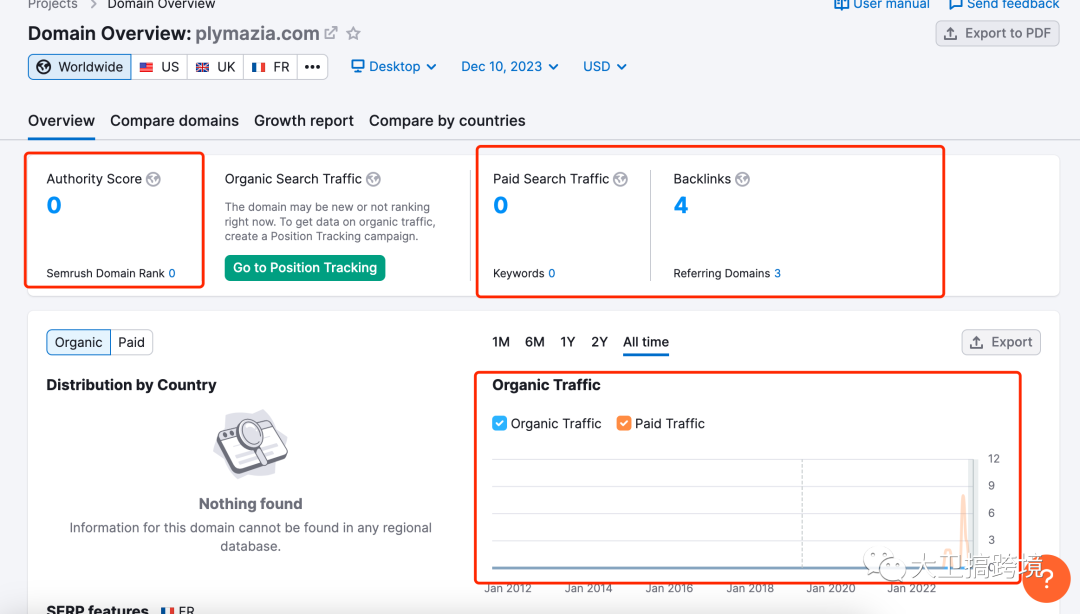Click the Projects breadcrumb link
The height and width of the screenshot is (614, 1080).
52,4
